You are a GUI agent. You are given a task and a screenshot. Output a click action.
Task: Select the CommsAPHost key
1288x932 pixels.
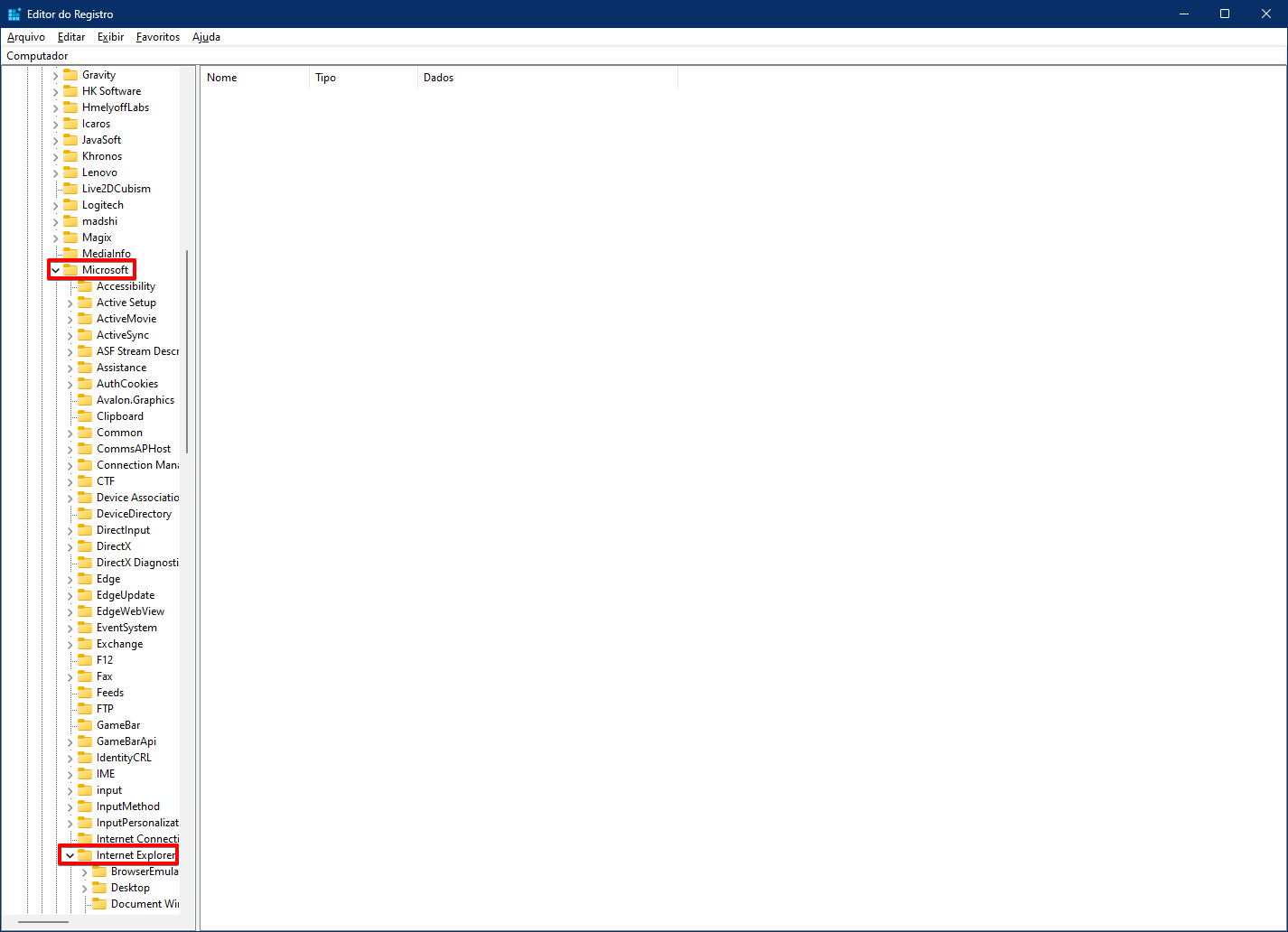tap(134, 449)
